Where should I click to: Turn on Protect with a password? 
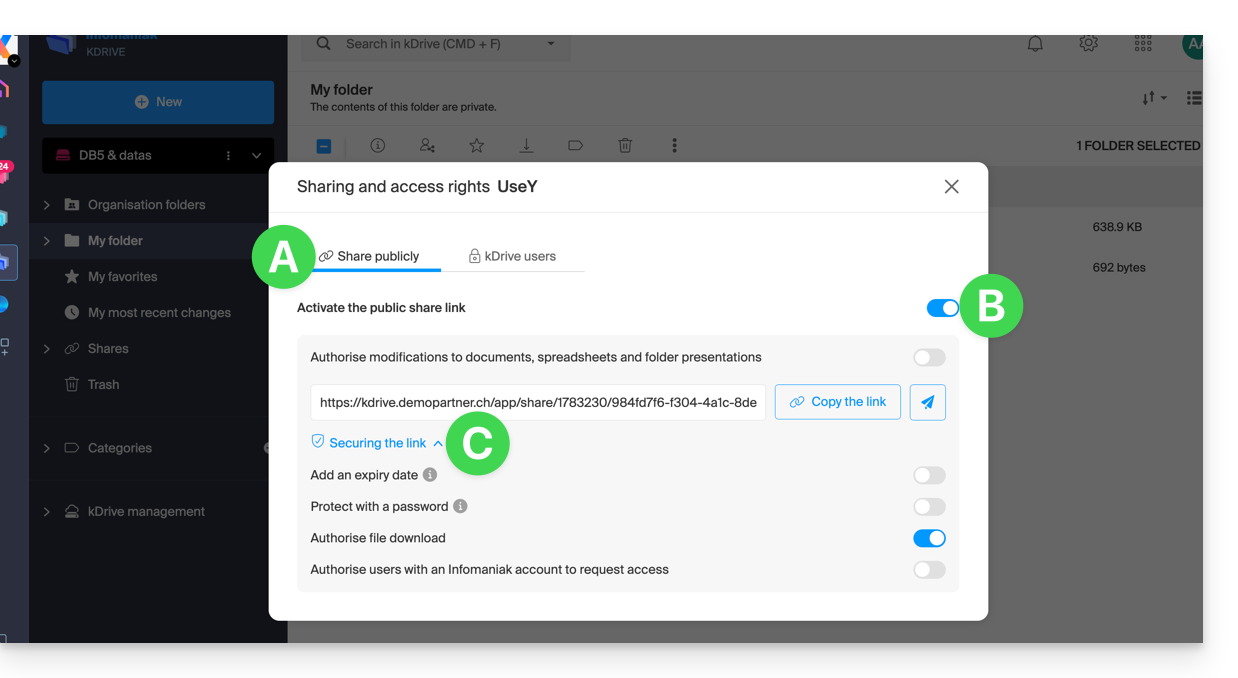[929, 507]
